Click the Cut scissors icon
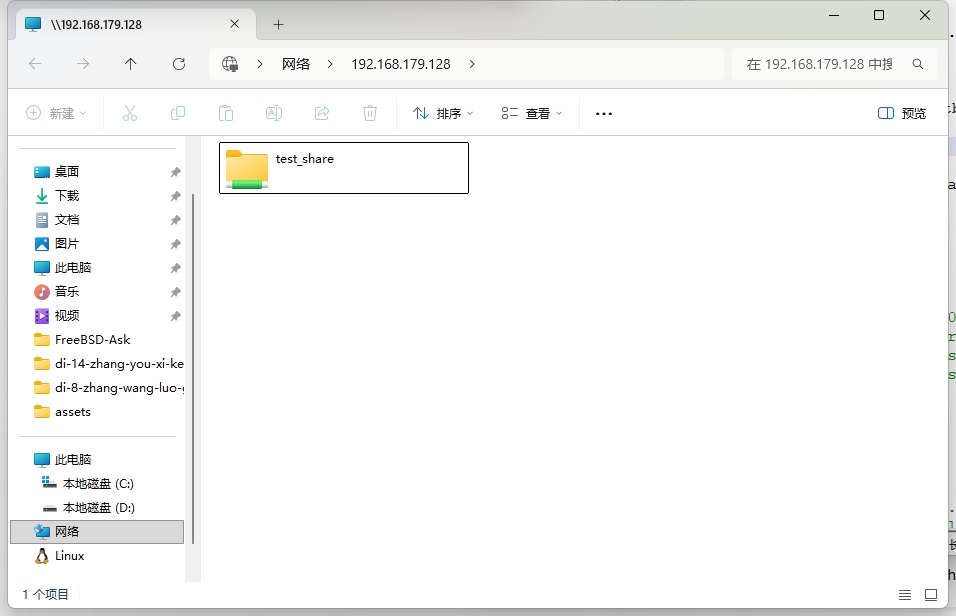Viewport: 956px width, 616px height. [130, 113]
